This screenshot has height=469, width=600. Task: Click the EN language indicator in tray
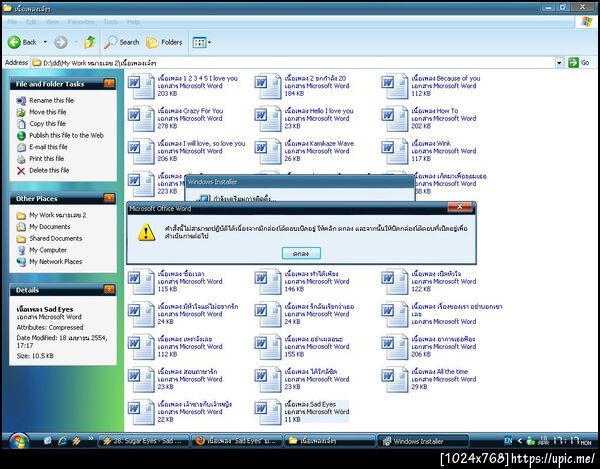coord(508,441)
